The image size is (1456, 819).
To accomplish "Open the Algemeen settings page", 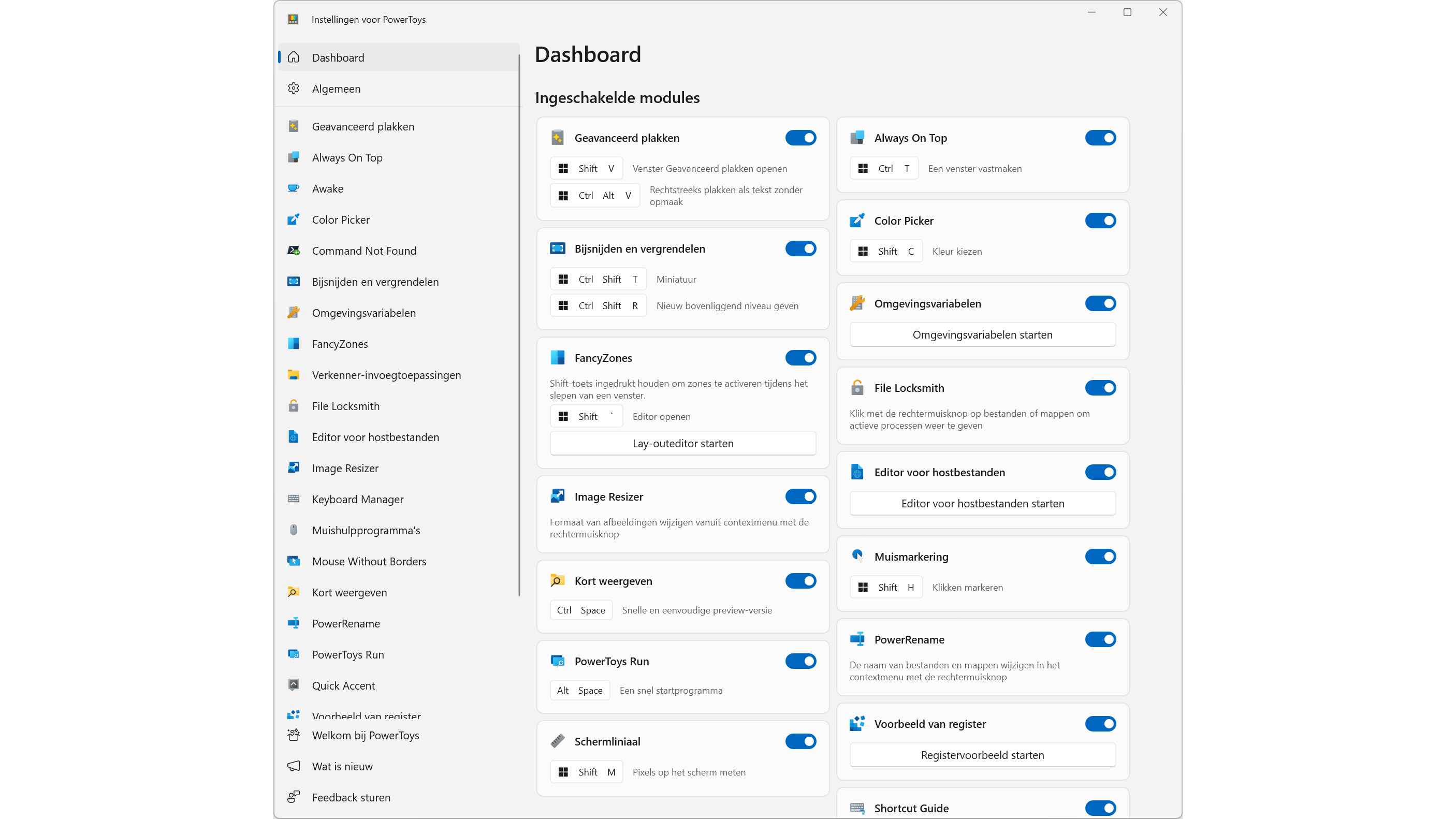I will (x=337, y=89).
